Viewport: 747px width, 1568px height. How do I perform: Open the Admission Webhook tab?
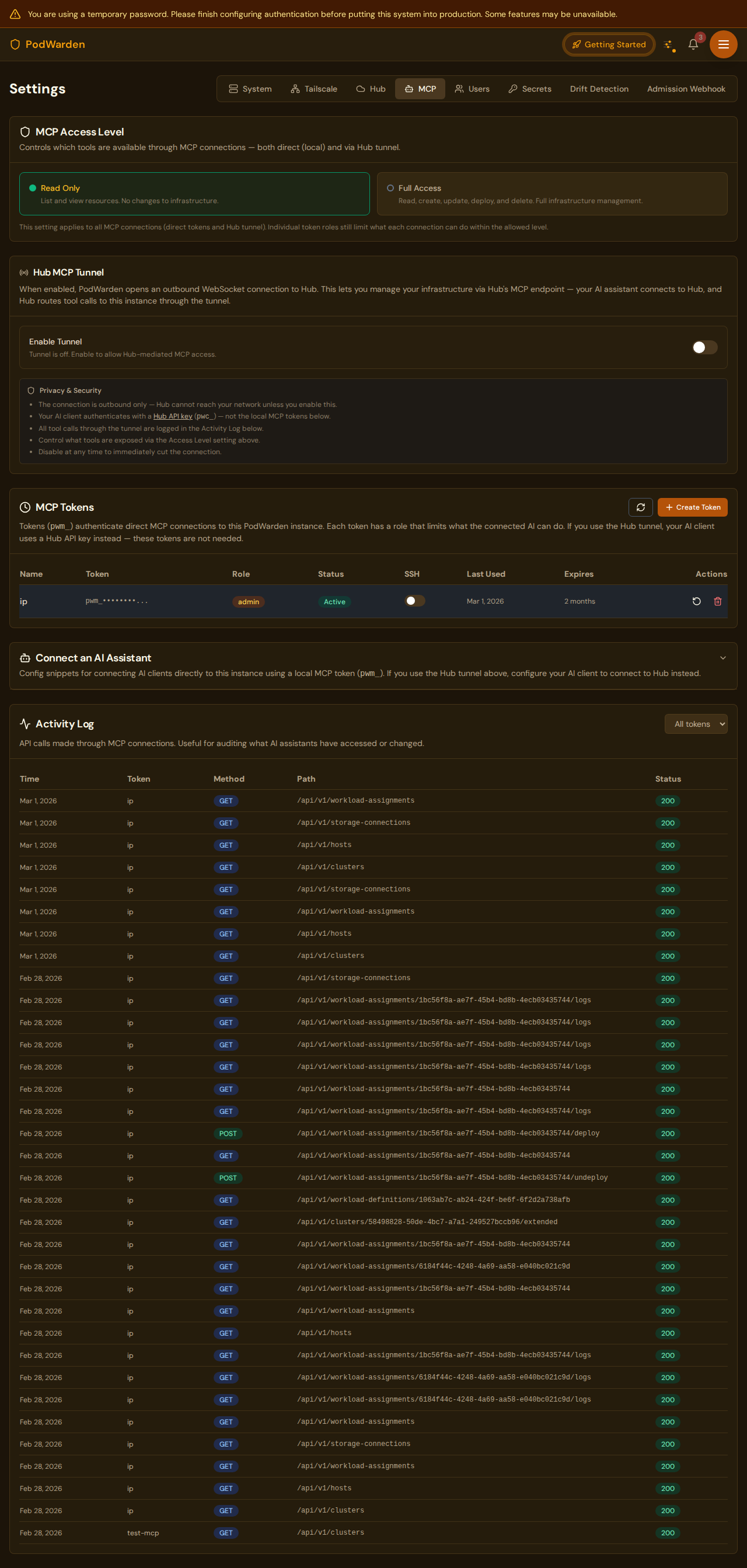pyautogui.click(x=686, y=89)
